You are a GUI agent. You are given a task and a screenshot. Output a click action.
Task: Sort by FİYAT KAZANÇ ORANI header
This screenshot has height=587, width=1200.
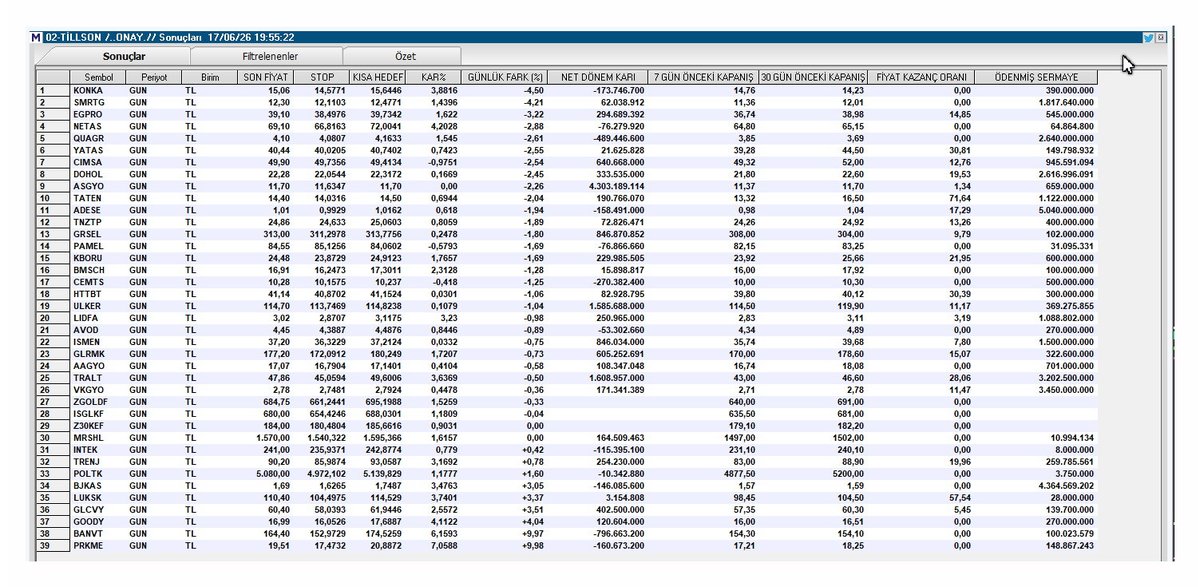point(921,77)
